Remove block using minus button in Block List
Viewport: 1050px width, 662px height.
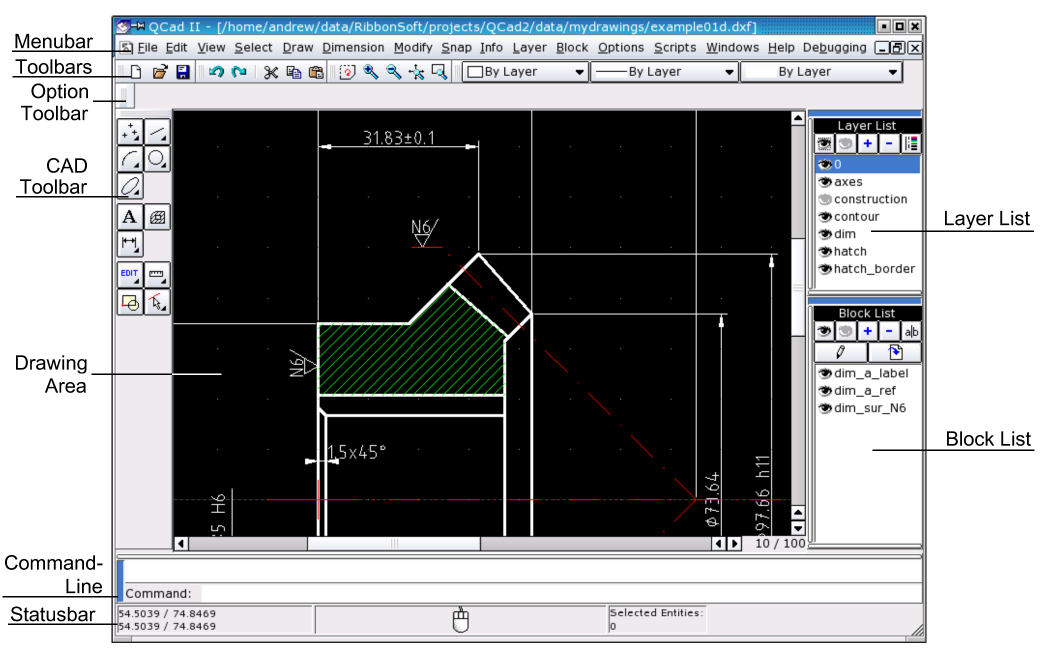tap(889, 331)
